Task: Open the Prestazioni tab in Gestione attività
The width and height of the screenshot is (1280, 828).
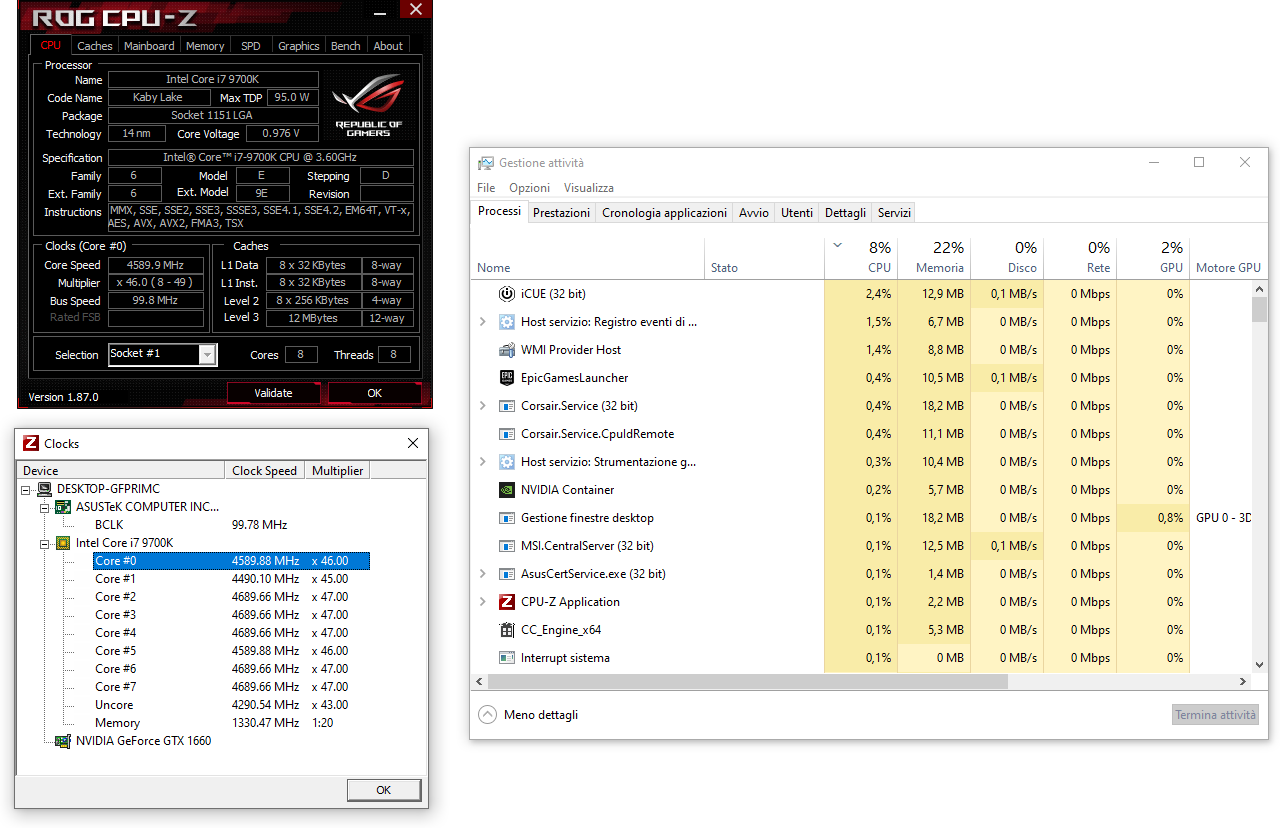Action: point(561,212)
